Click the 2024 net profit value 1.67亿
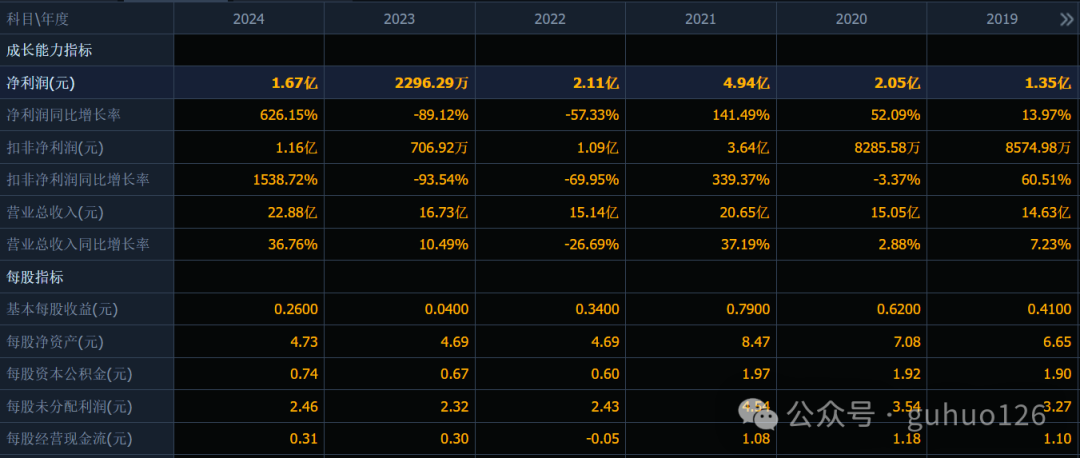1080x458 pixels. tap(294, 83)
